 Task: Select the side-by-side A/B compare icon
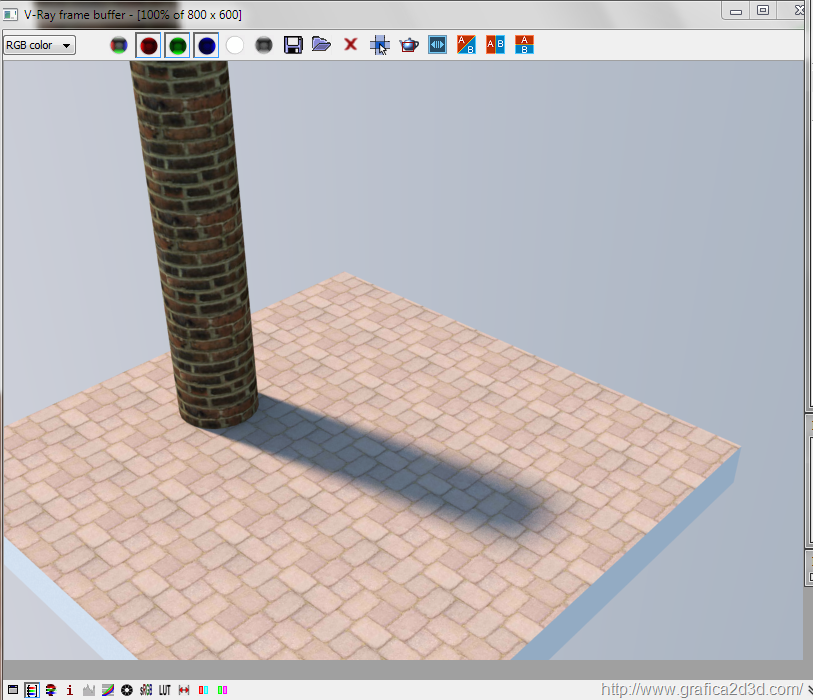[495, 45]
